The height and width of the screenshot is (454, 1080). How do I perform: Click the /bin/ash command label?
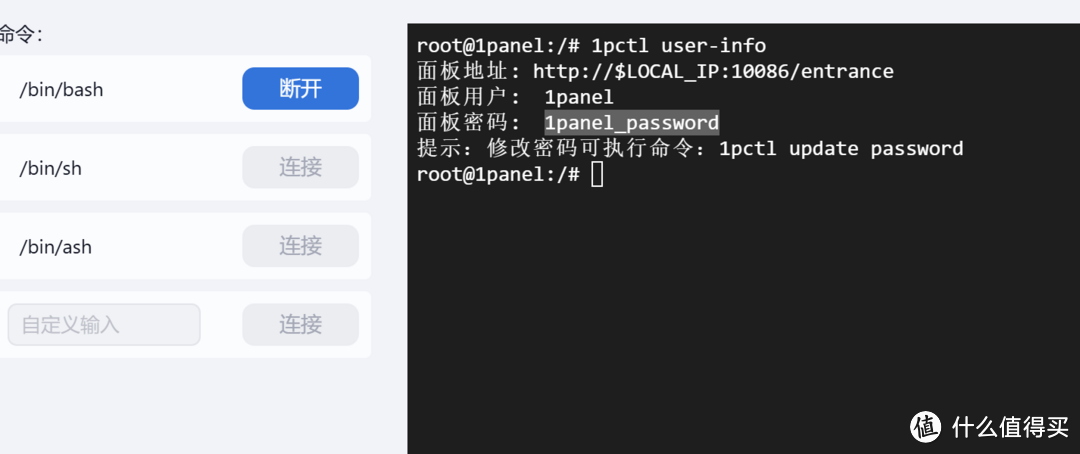55,246
